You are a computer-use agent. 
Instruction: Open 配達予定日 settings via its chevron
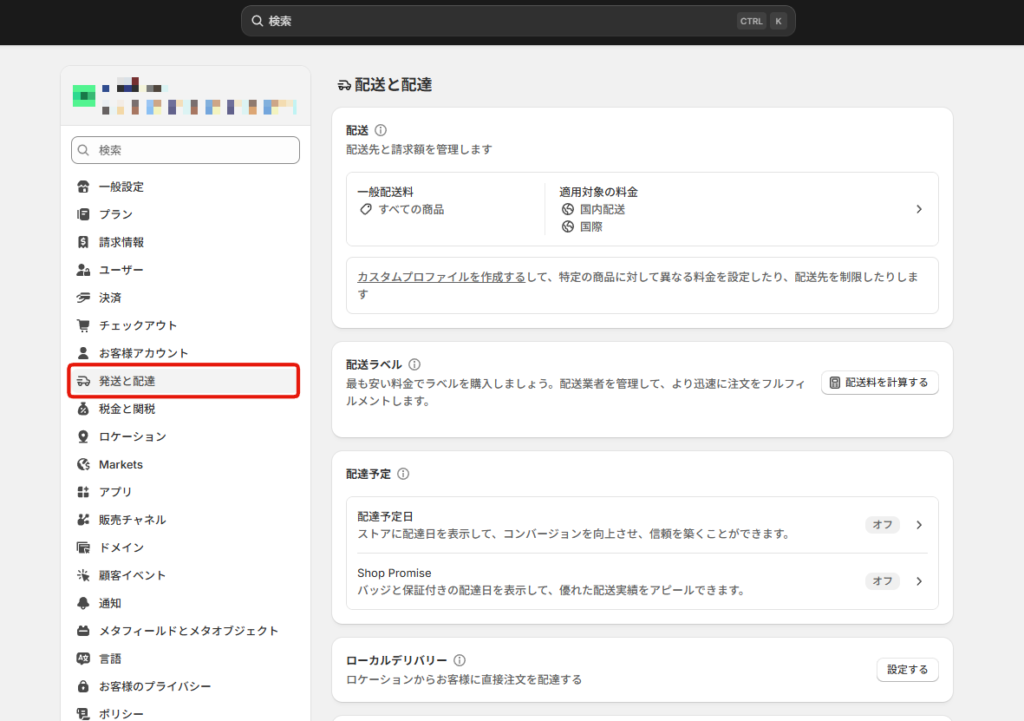click(x=918, y=524)
